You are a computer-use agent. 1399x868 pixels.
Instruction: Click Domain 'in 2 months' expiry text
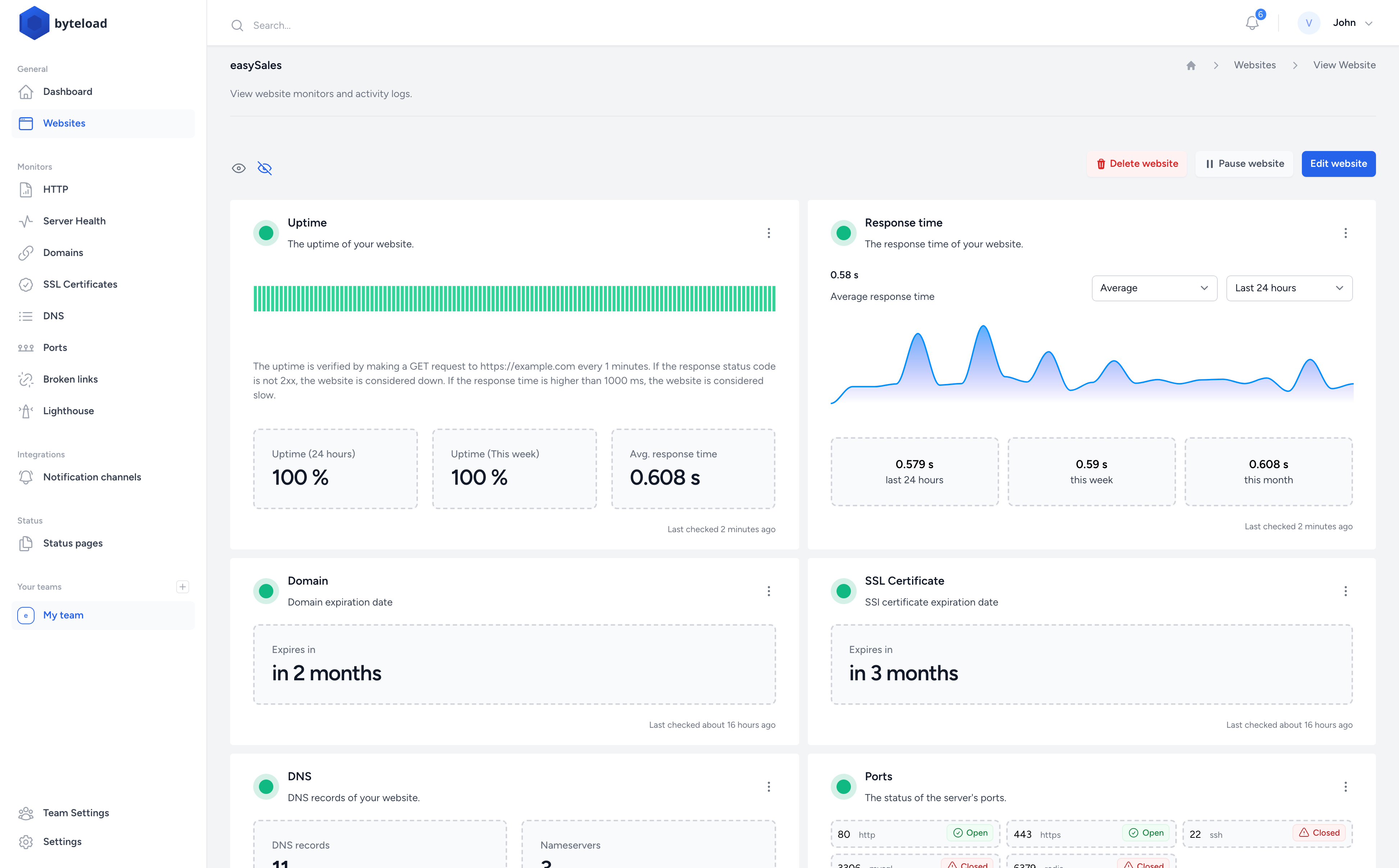(327, 673)
